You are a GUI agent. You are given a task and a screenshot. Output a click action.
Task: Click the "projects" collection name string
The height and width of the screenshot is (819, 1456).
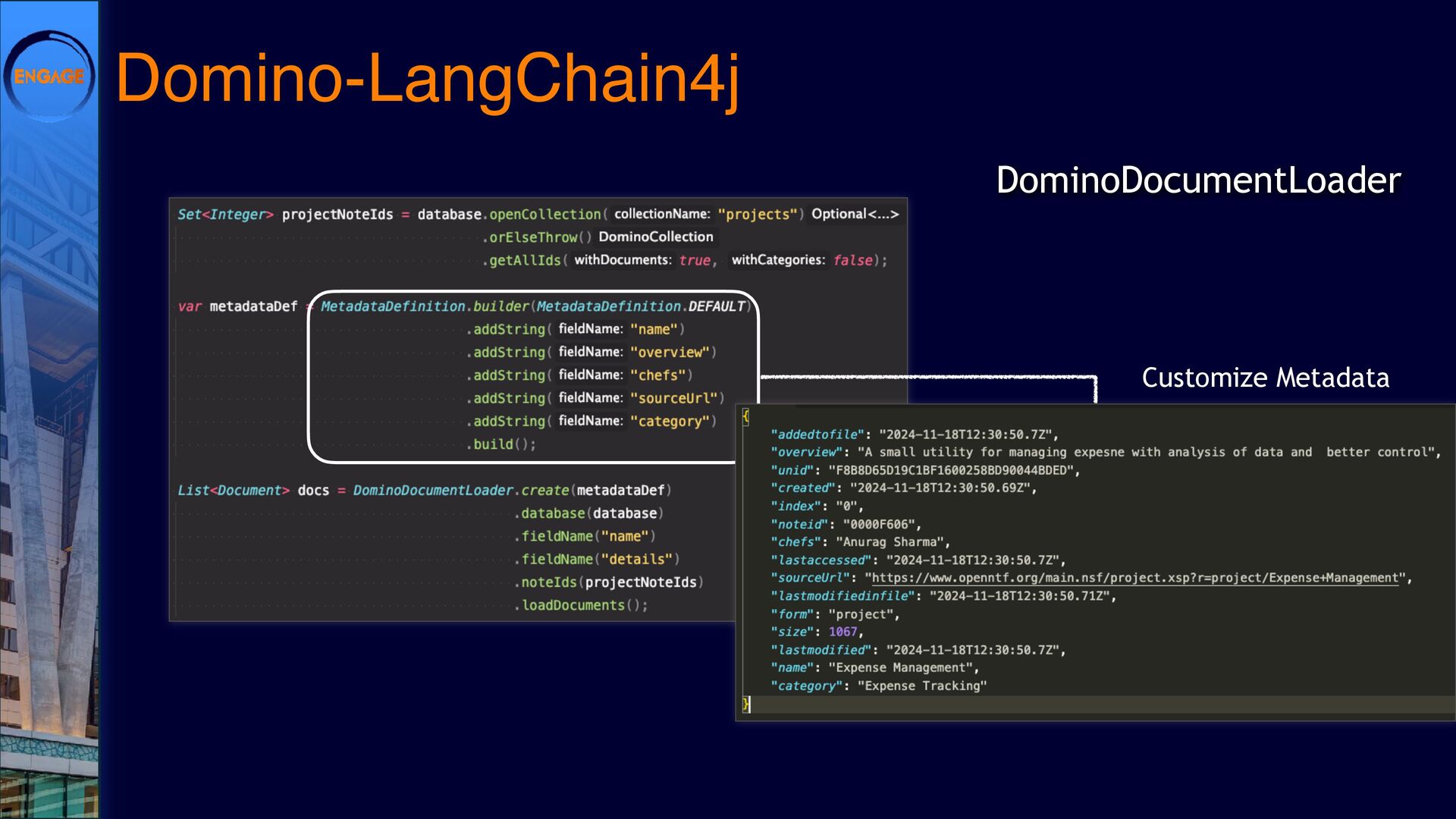758,215
